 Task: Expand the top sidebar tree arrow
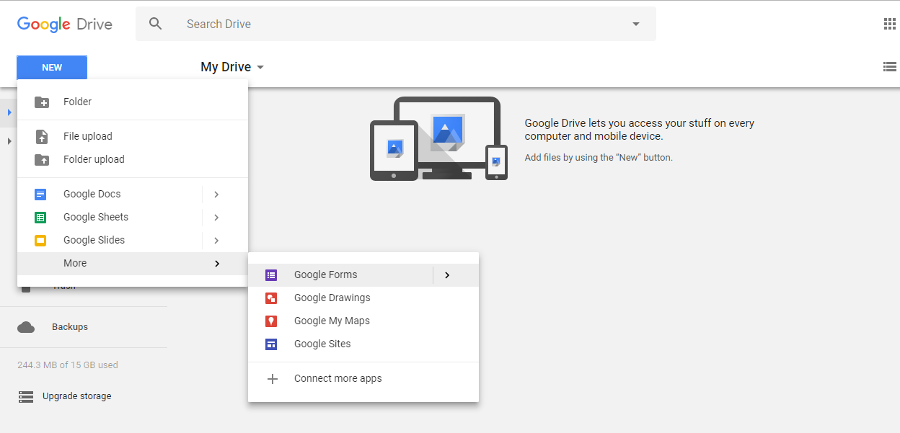[9, 111]
